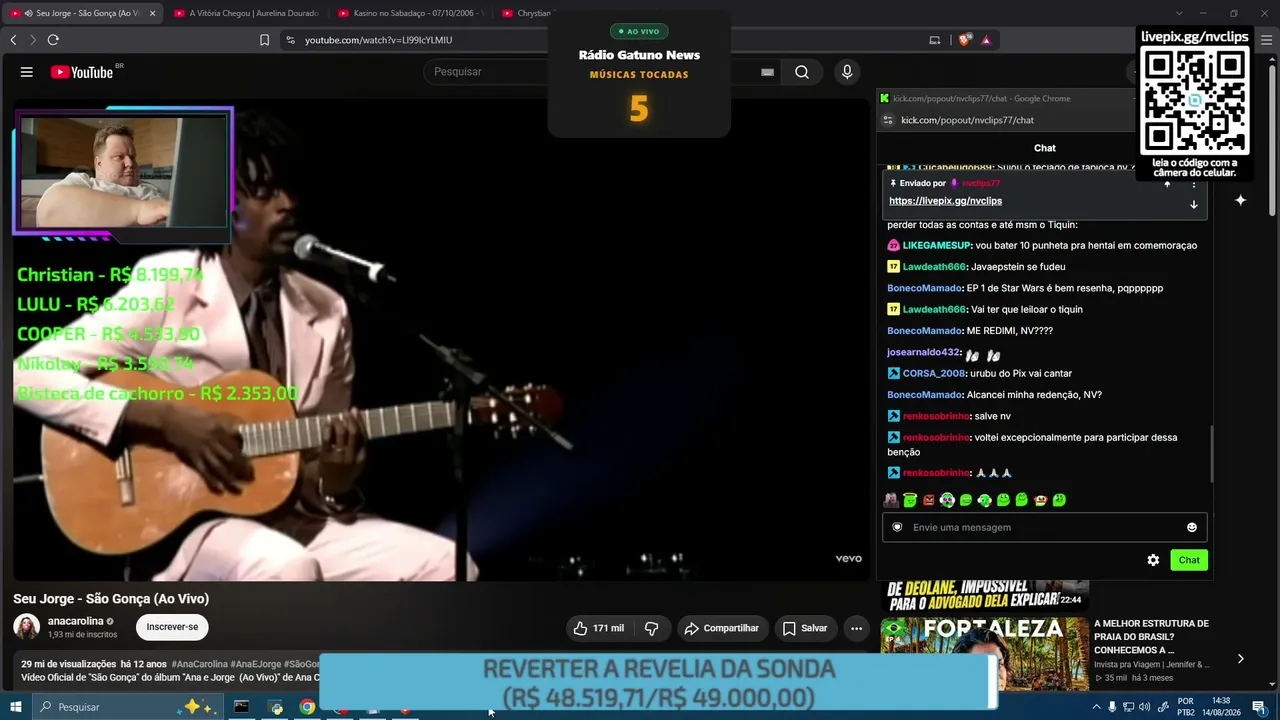Open the Fortaleza suggested video thumbnail
This screenshot has height=720, width=1280.
click(985, 652)
